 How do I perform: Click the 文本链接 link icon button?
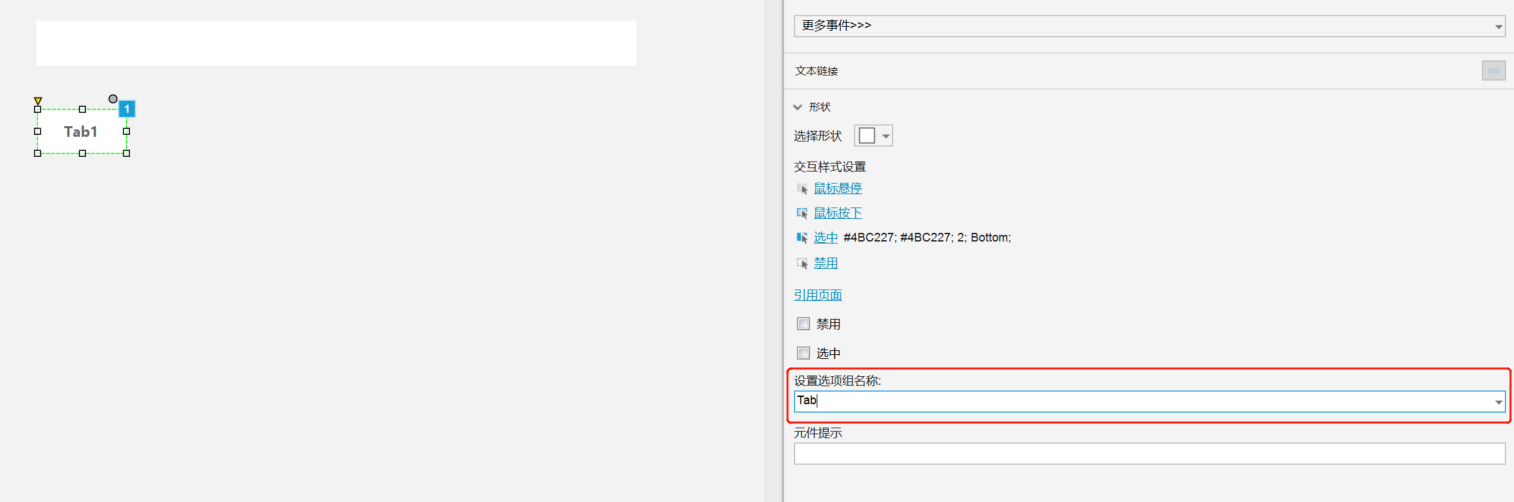point(1493,71)
